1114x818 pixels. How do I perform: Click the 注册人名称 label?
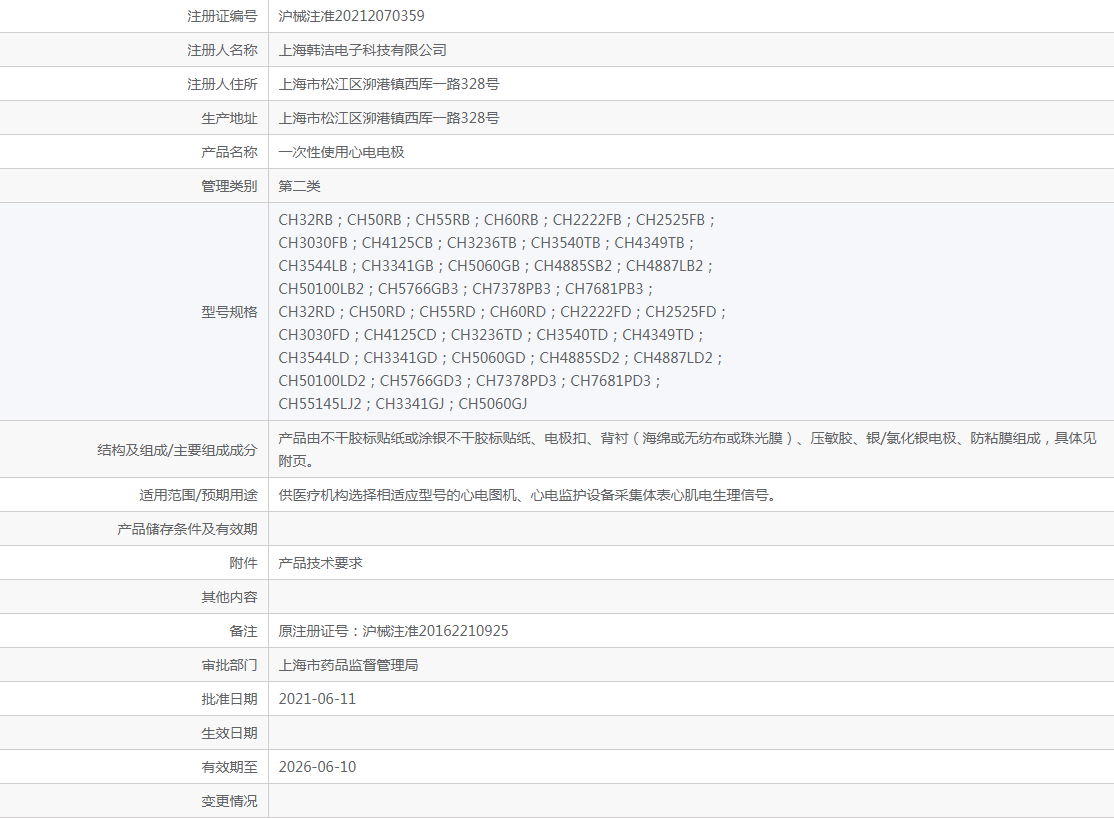click(x=222, y=50)
